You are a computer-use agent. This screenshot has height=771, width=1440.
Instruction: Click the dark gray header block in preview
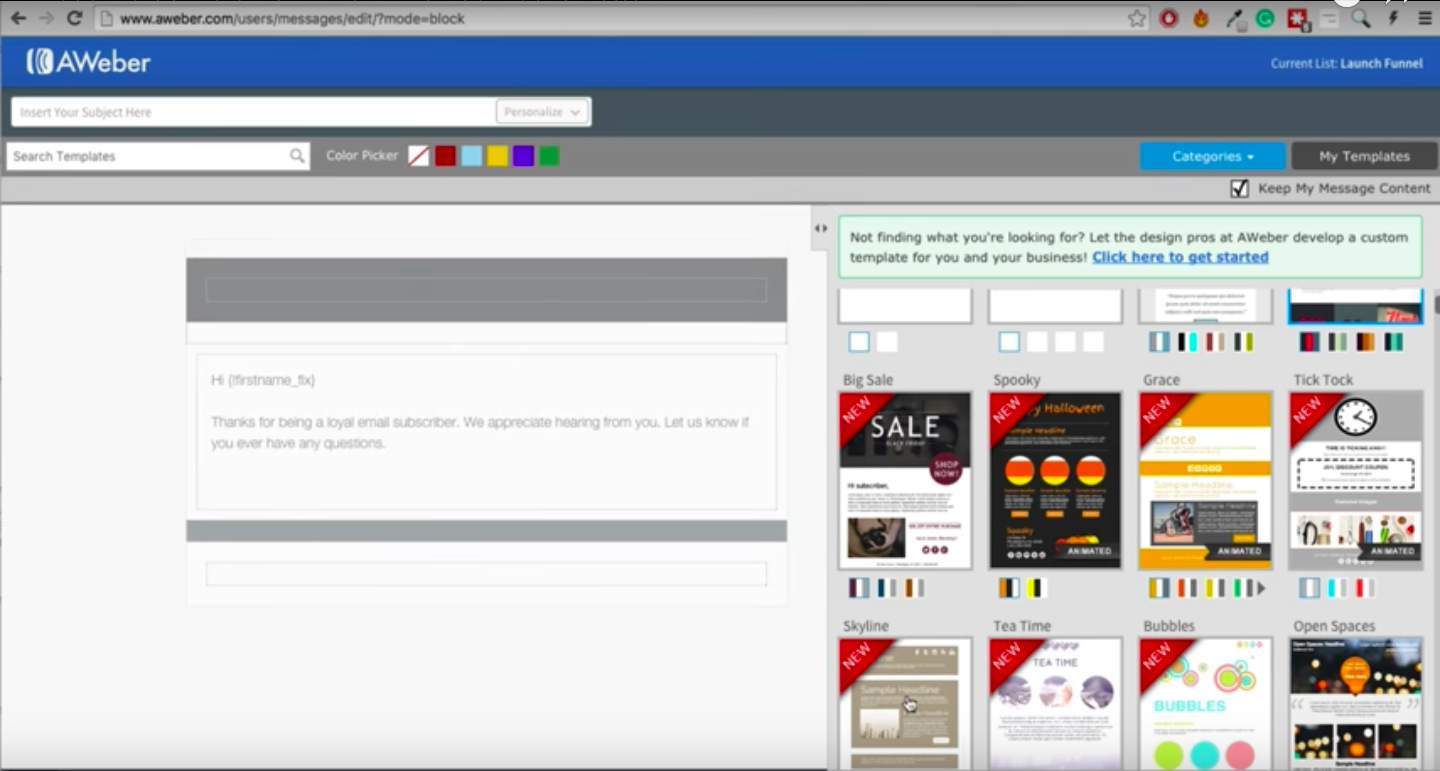[x=486, y=290]
